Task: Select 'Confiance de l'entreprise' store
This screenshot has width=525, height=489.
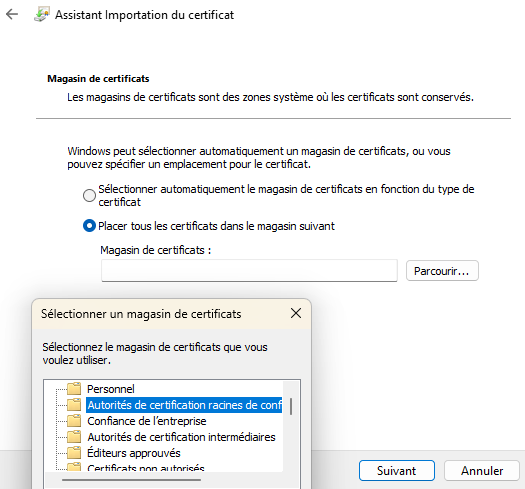Action: 147,421
